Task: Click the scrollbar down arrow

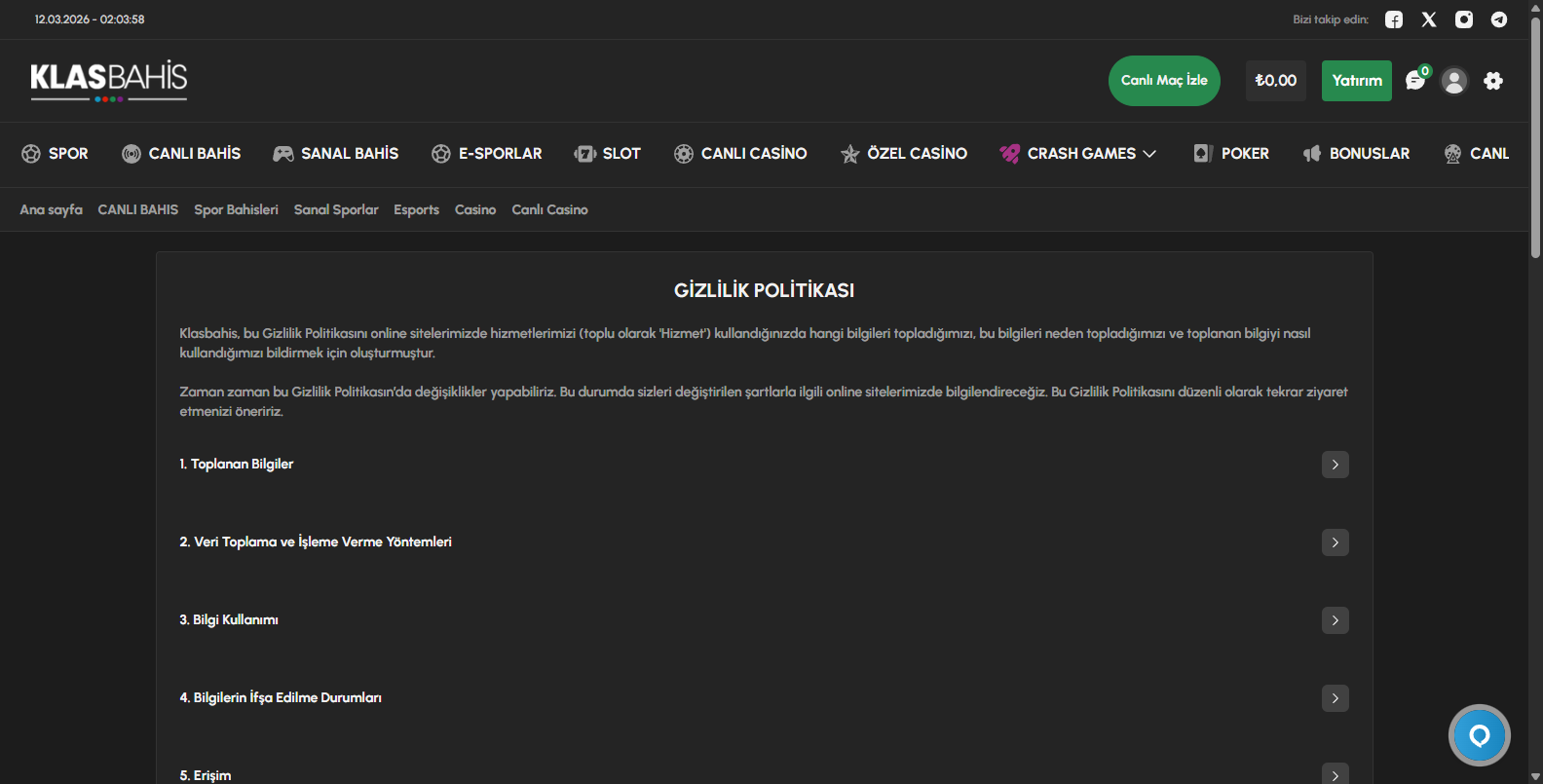Action: tap(1535, 776)
